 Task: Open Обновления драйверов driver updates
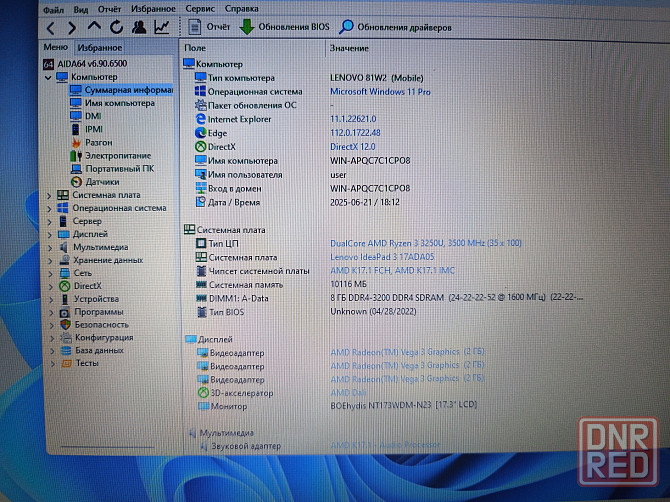point(395,27)
